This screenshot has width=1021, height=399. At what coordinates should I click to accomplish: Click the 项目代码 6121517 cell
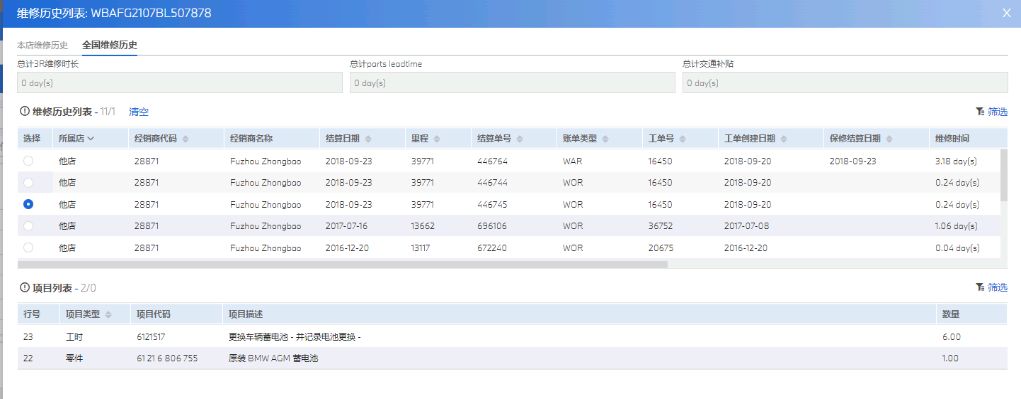coord(151,337)
